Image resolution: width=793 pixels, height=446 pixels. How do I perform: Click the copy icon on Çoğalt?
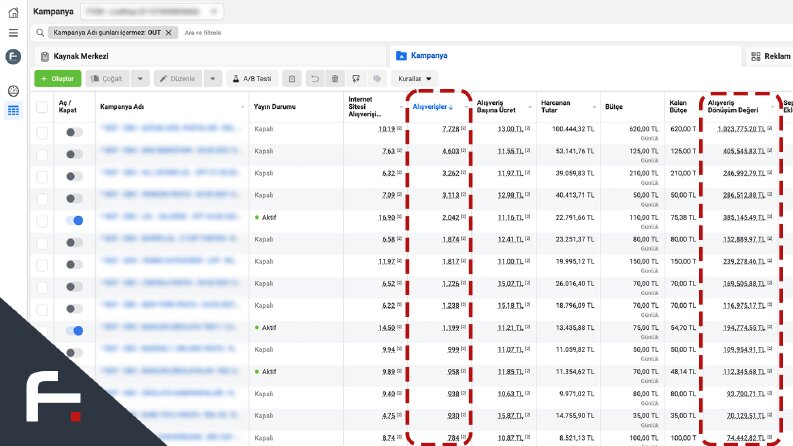click(x=95, y=79)
